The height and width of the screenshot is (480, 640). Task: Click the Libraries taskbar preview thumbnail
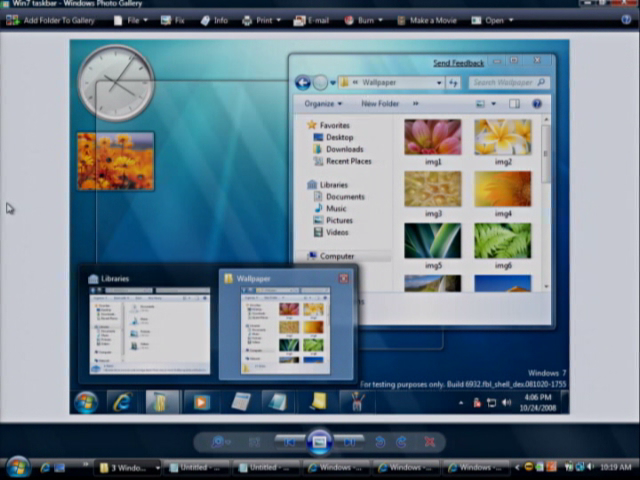pyautogui.click(x=149, y=330)
